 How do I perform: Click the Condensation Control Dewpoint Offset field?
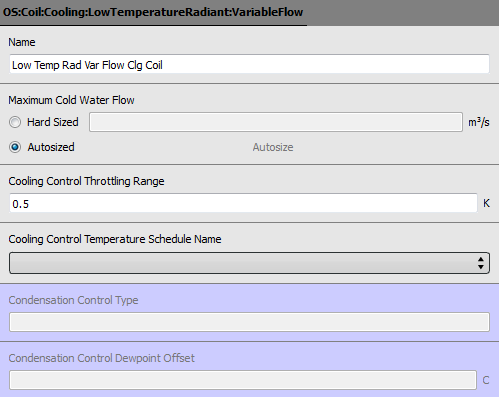[x=243, y=380]
